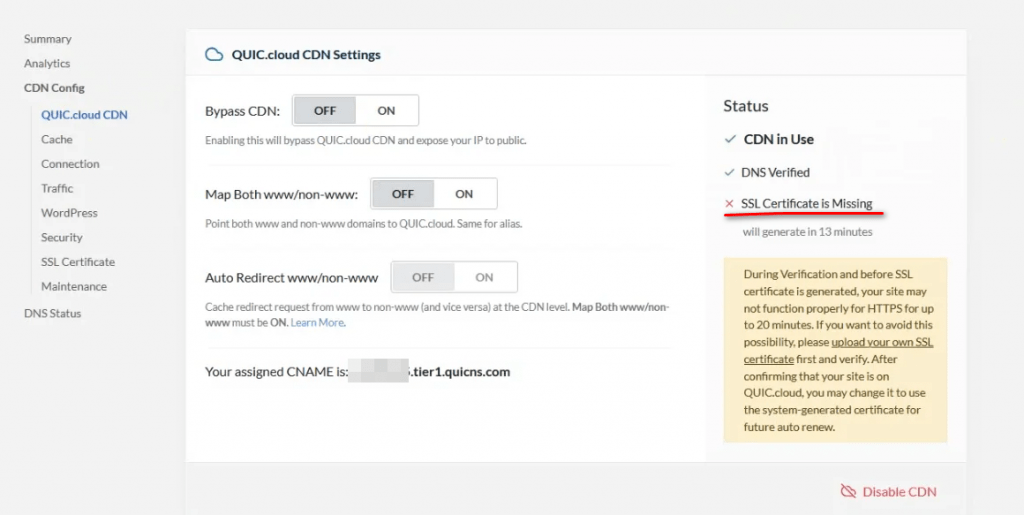
Task: Open the Traffic settings submenu
Action: (57, 189)
